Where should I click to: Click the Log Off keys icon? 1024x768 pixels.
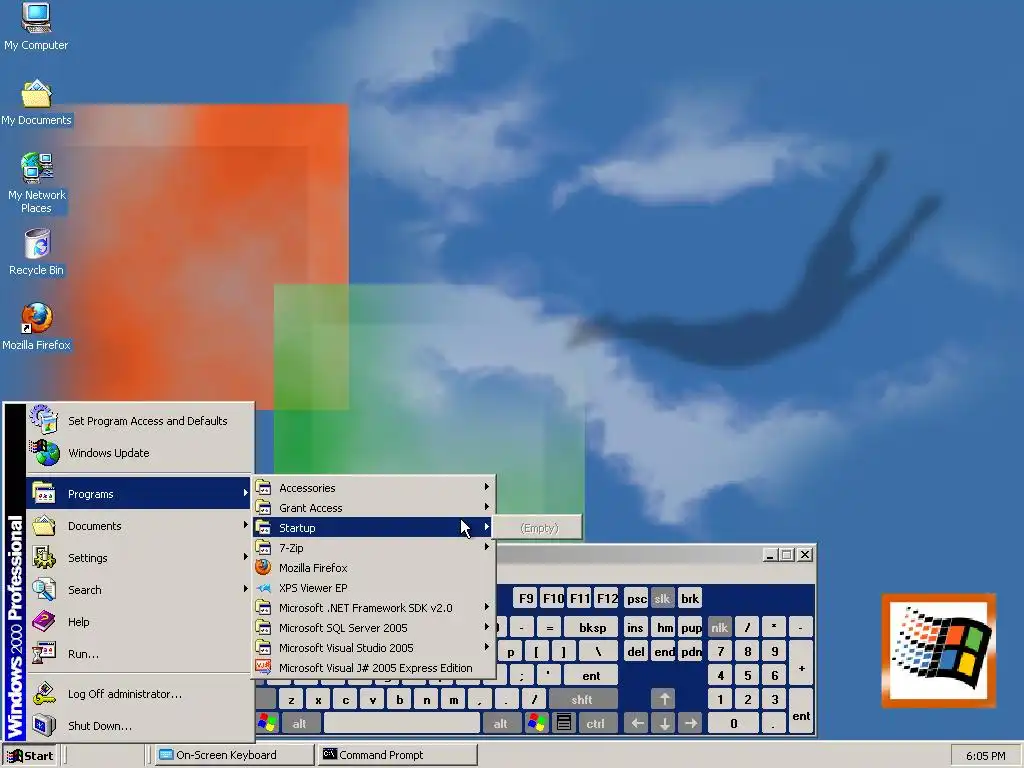click(x=44, y=694)
